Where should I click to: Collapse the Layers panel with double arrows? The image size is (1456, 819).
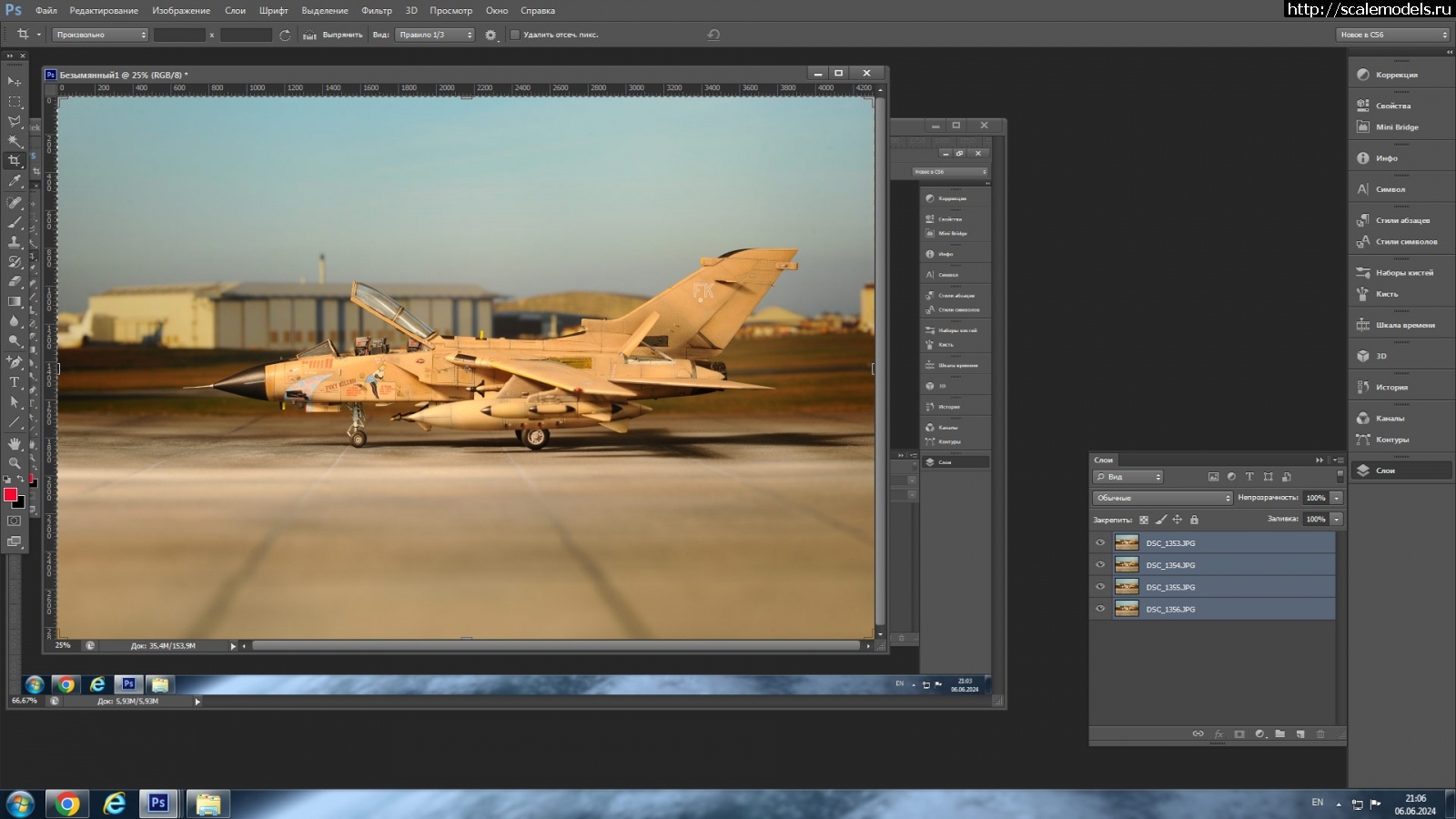pyautogui.click(x=1319, y=460)
